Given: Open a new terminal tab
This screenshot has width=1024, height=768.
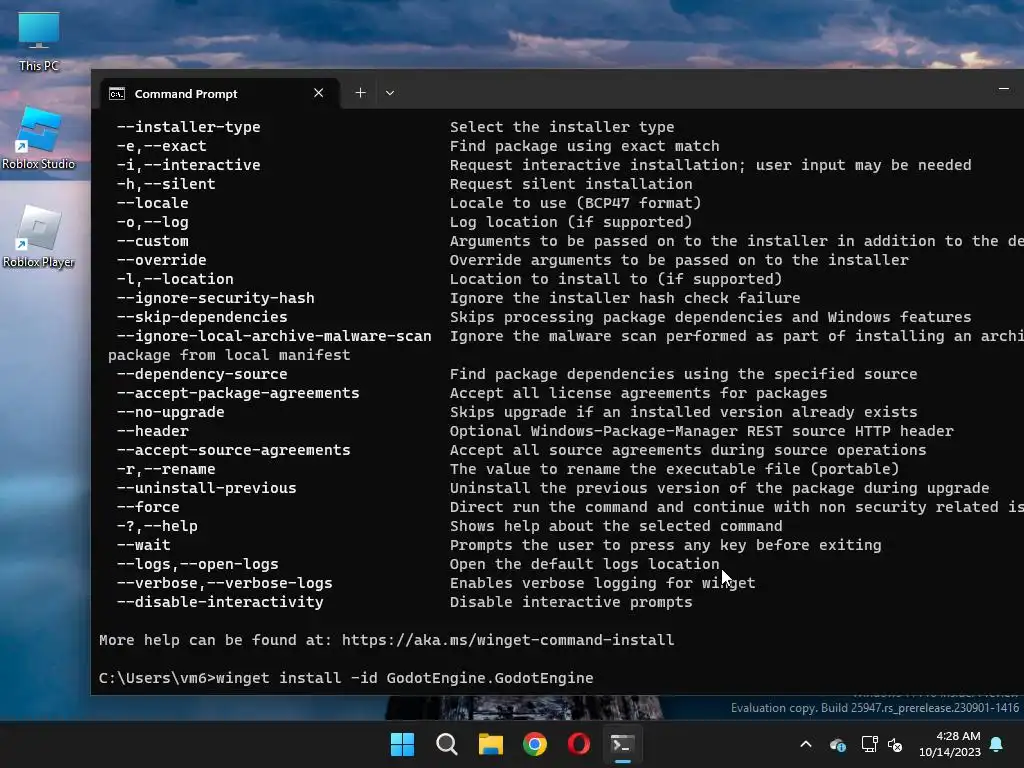Looking at the screenshot, I should coord(360,93).
